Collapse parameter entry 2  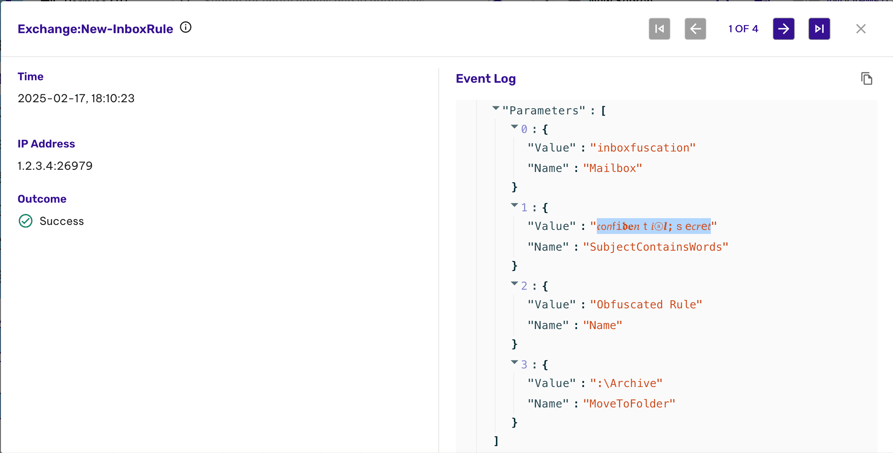515,284
